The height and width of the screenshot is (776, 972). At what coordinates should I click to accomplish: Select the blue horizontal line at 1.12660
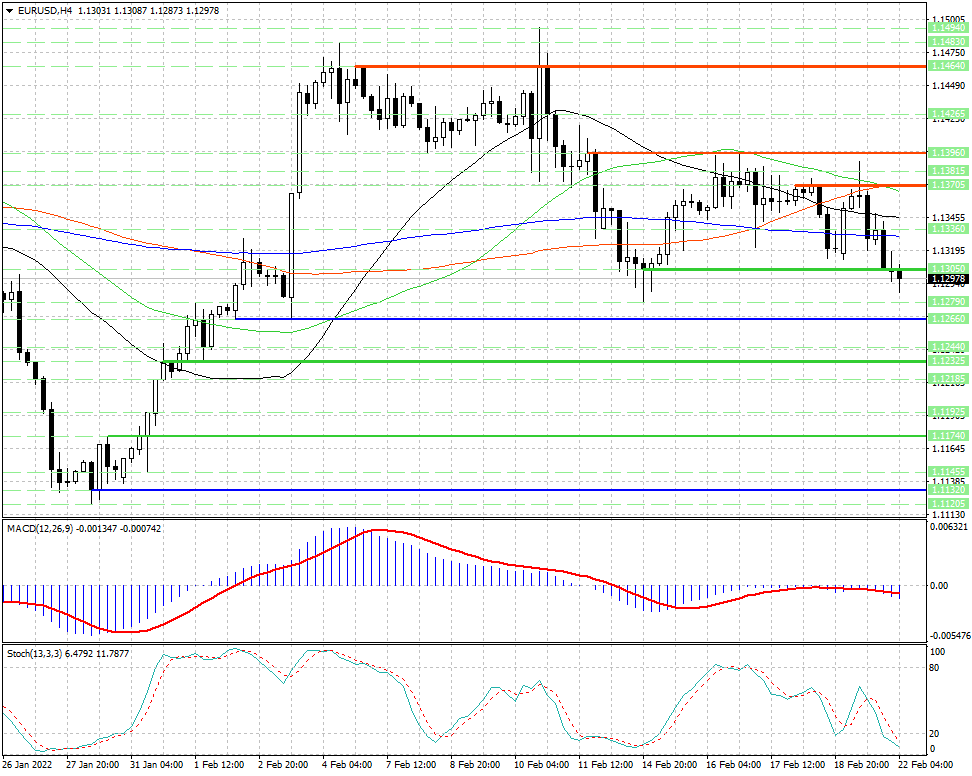click(581, 319)
